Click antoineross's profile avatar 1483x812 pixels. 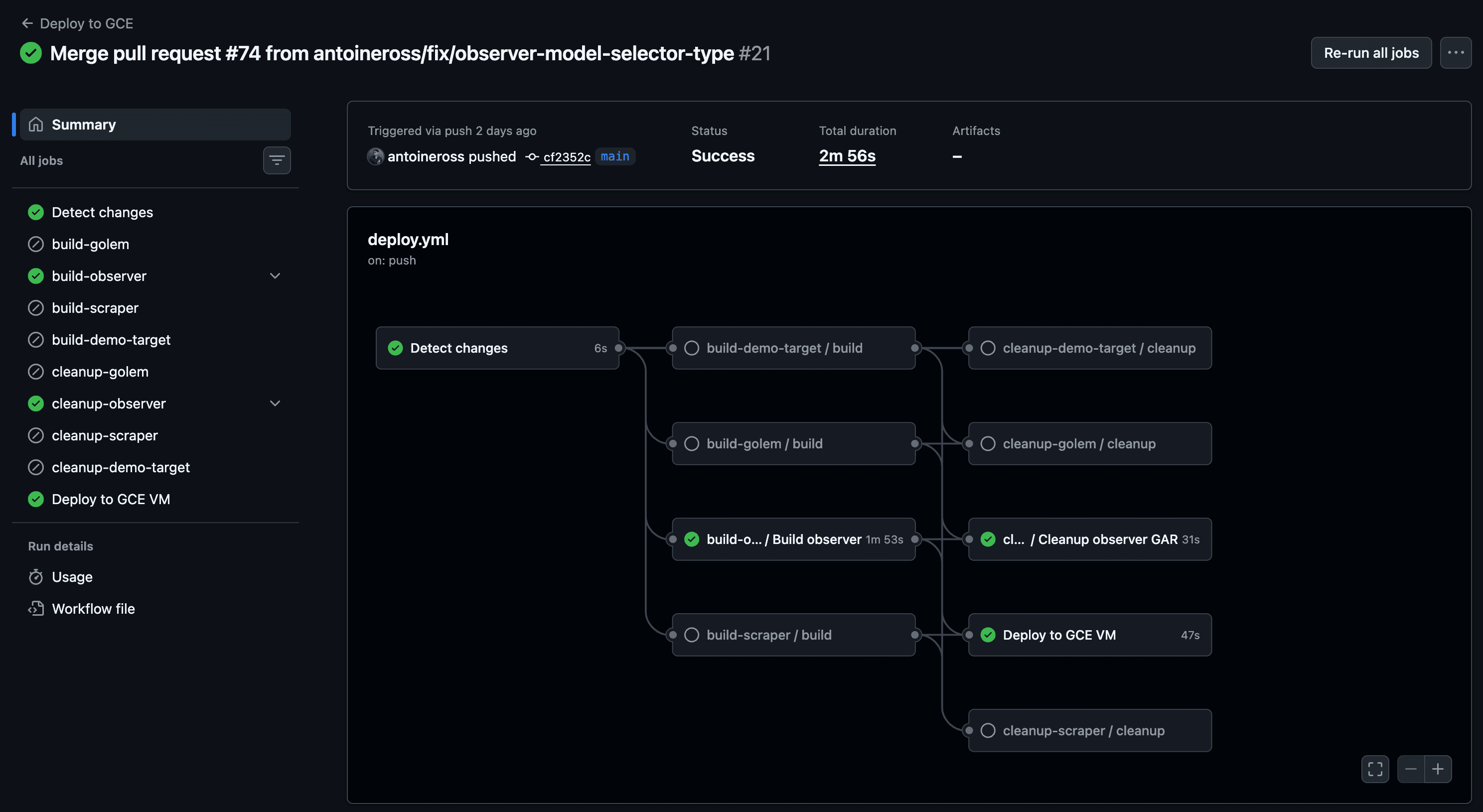pyautogui.click(x=375, y=156)
